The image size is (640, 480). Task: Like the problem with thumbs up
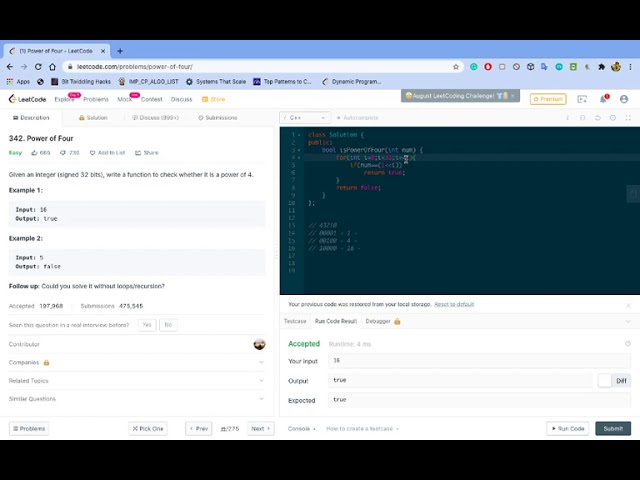40,153
